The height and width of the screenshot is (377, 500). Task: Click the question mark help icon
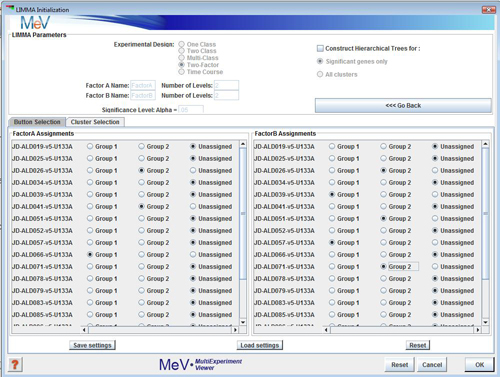tap(15, 364)
